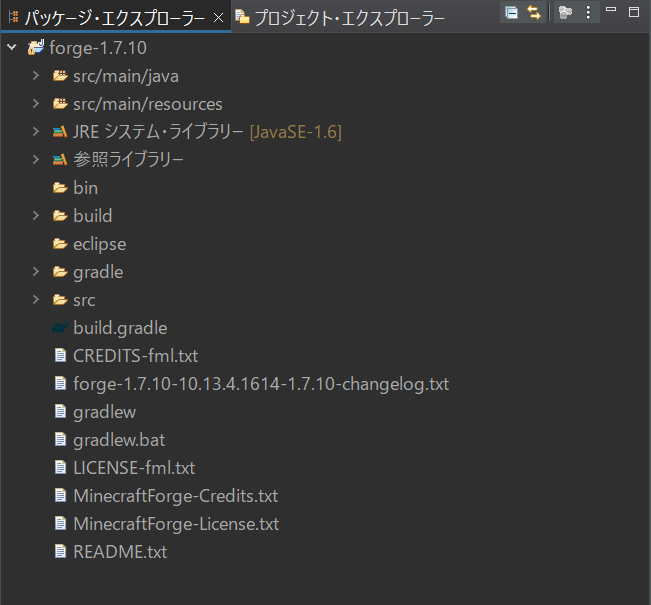
Task: Maximize the Package Explorer view
Action: (x=634, y=12)
